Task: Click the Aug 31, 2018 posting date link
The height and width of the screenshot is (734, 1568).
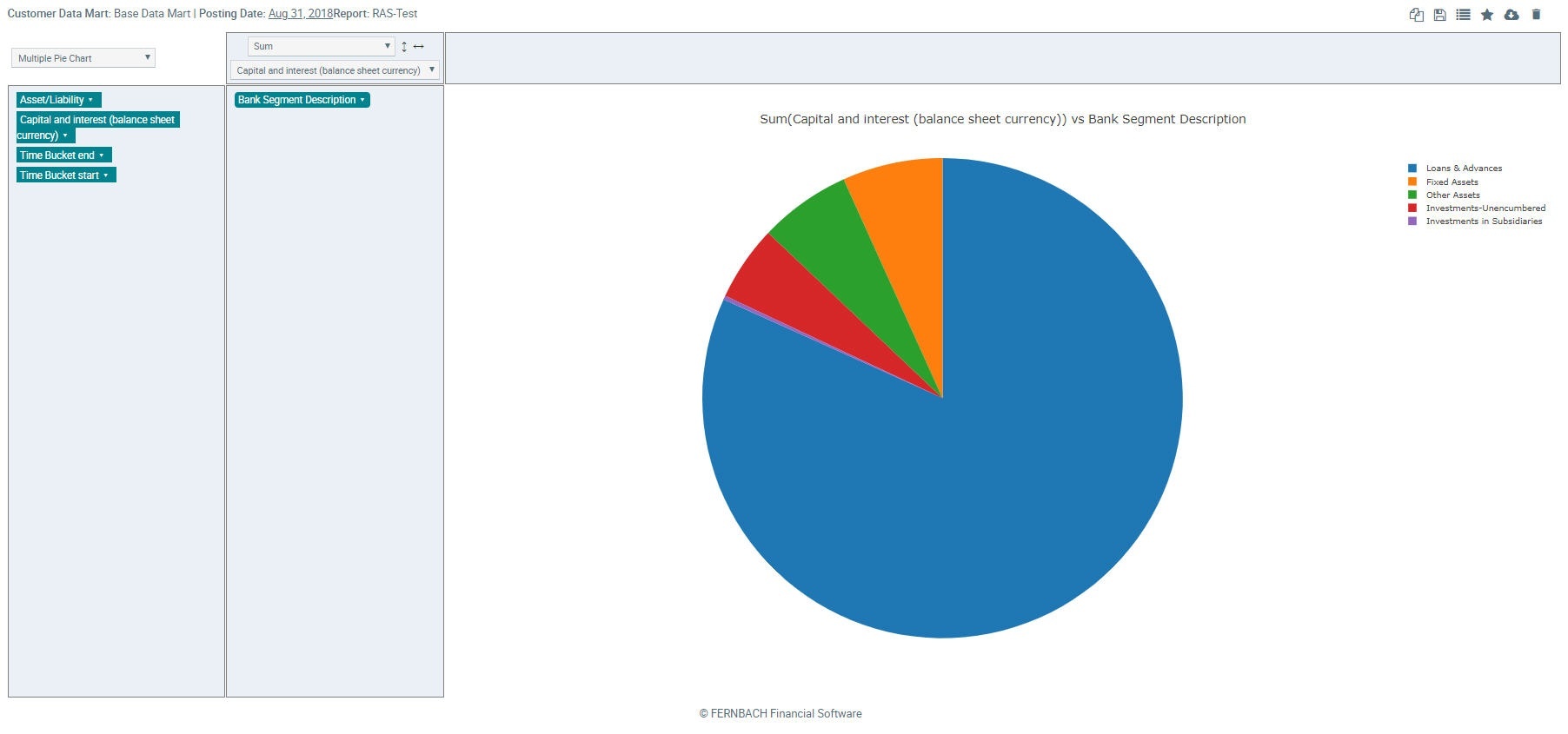Action: coord(300,14)
